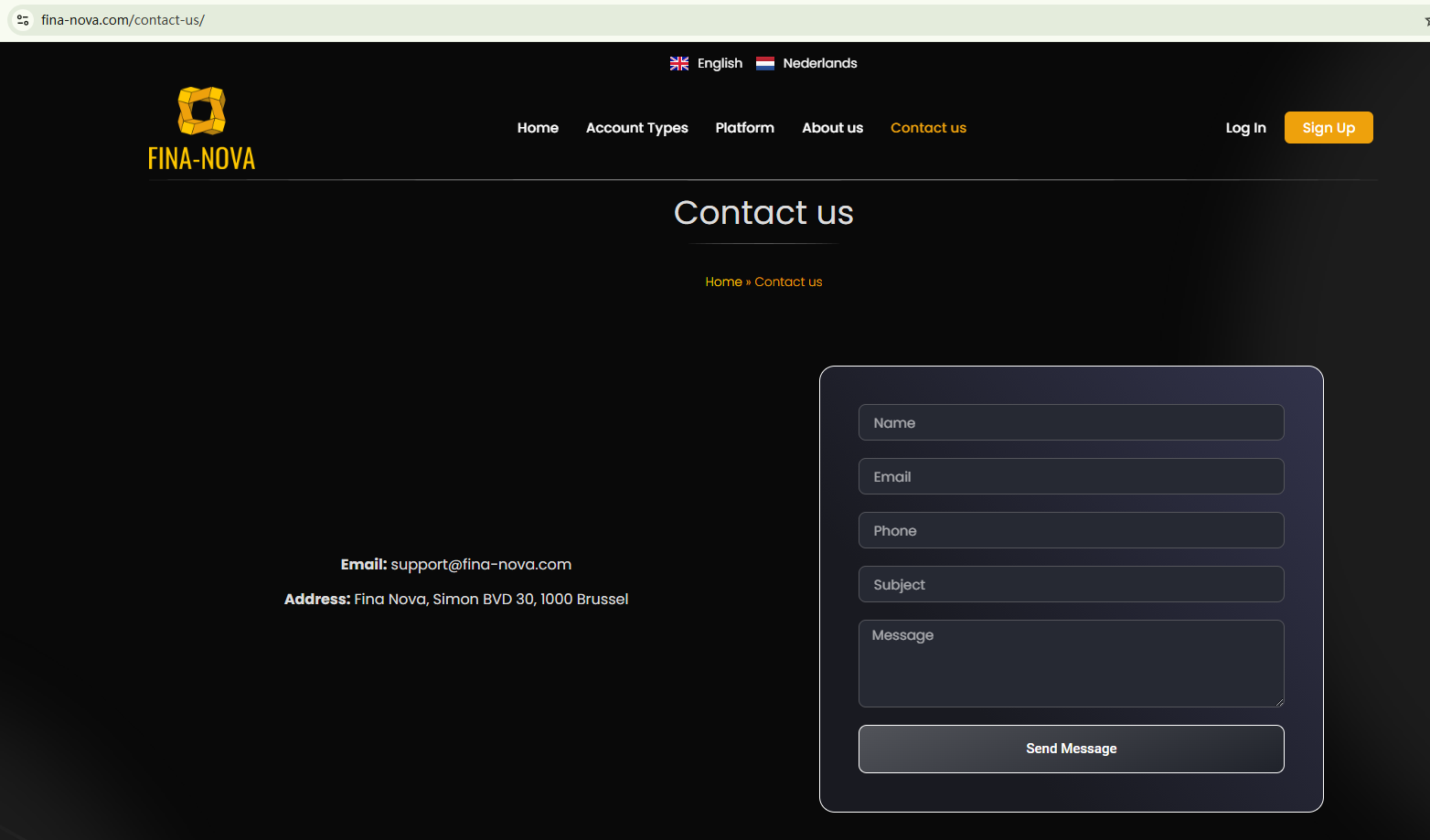Click Contact us breadcrumb text
1430x840 pixels.
pyautogui.click(x=788, y=282)
